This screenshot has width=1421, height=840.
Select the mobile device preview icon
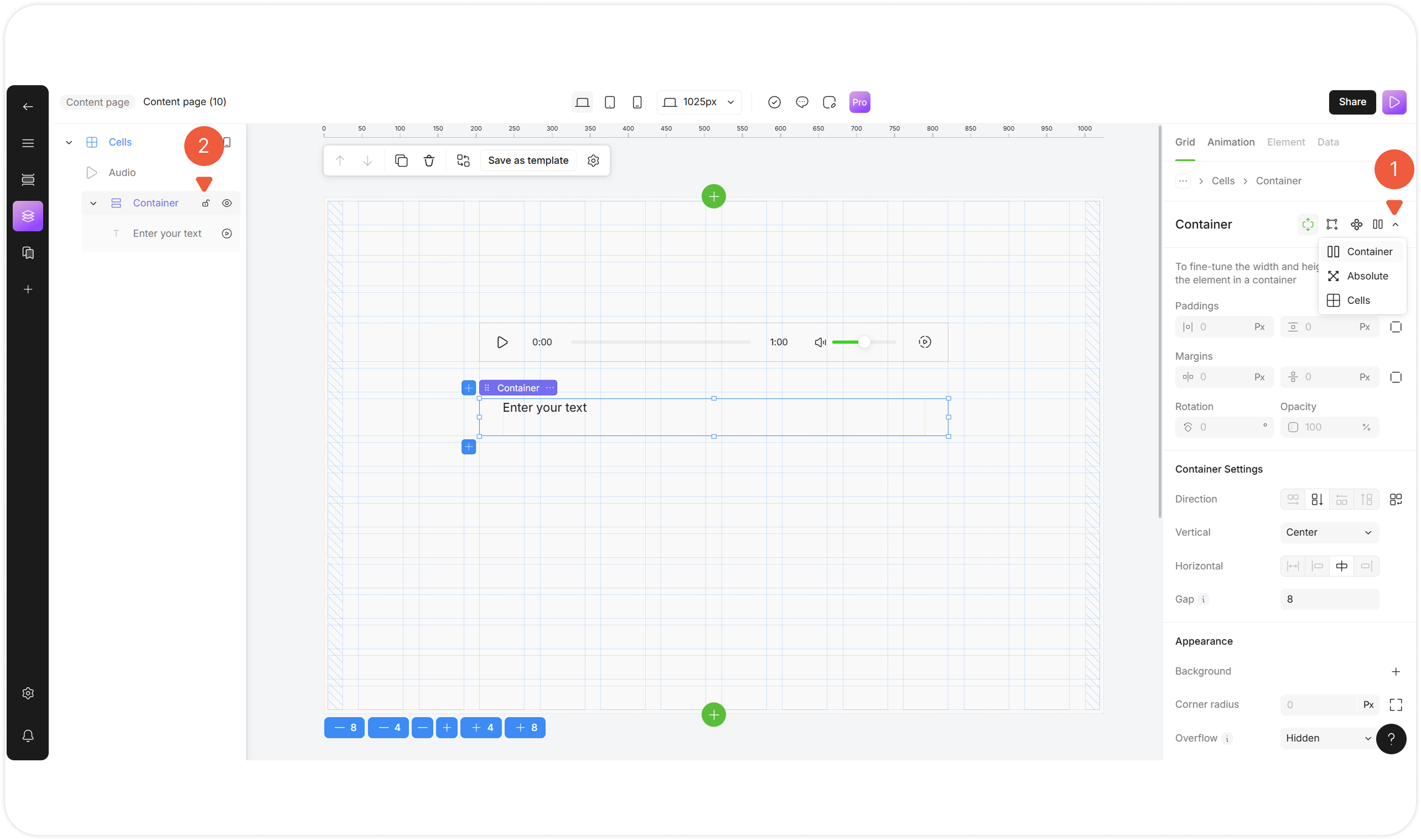637,102
